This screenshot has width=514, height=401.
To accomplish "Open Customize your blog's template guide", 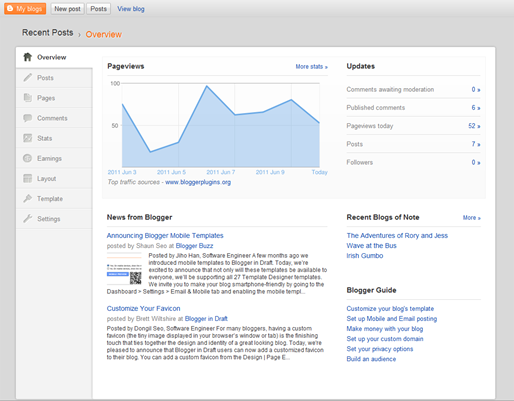I will (390, 309).
